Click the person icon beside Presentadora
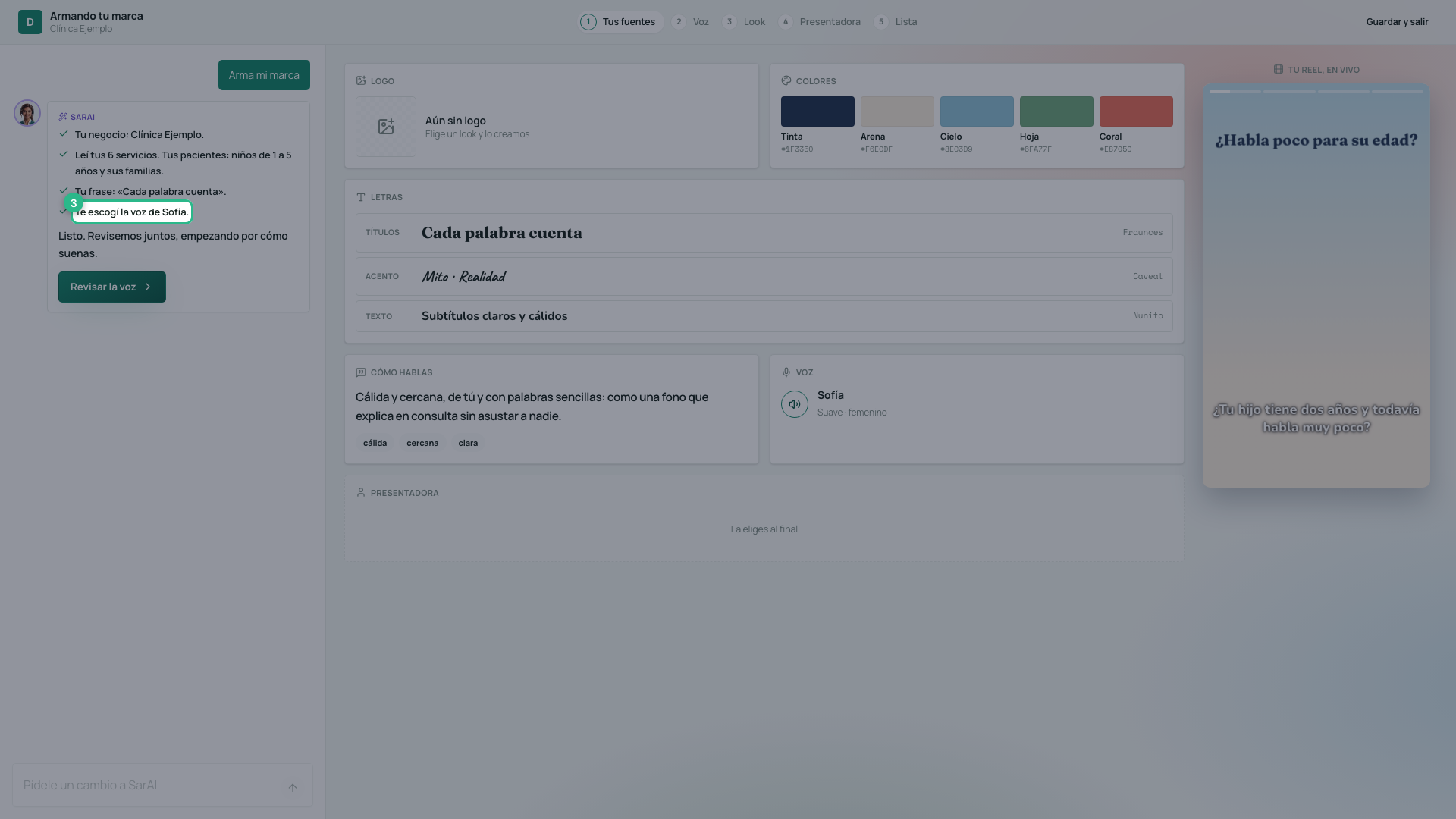The image size is (1456, 819). coord(361,492)
